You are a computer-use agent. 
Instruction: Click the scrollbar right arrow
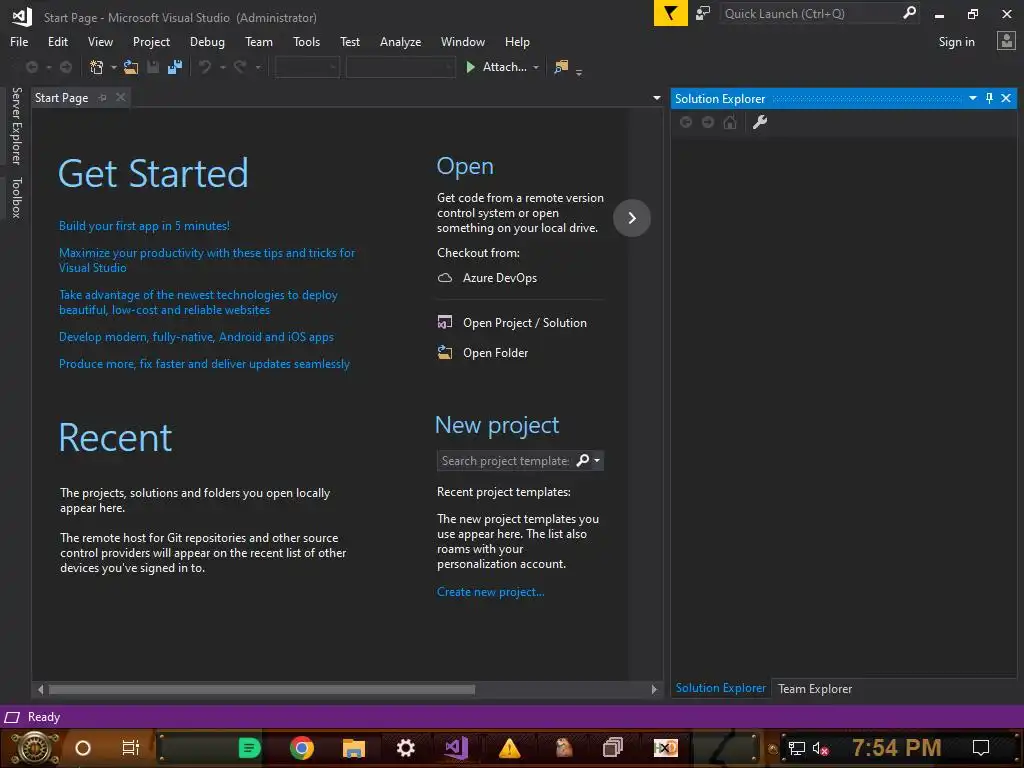654,689
